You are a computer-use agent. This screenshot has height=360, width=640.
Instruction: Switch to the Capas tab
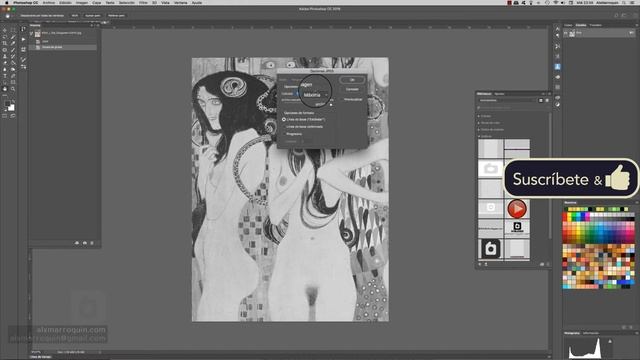pyautogui.click(x=568, y=25)
